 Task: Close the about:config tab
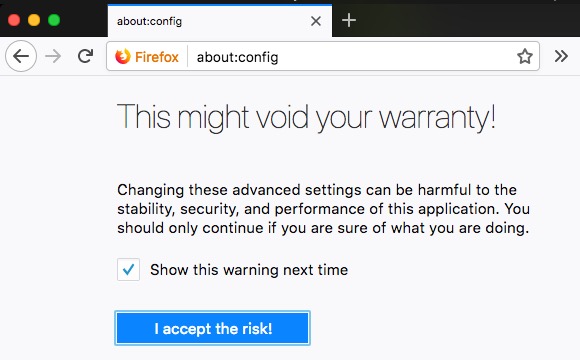click(x=316, y=21)
